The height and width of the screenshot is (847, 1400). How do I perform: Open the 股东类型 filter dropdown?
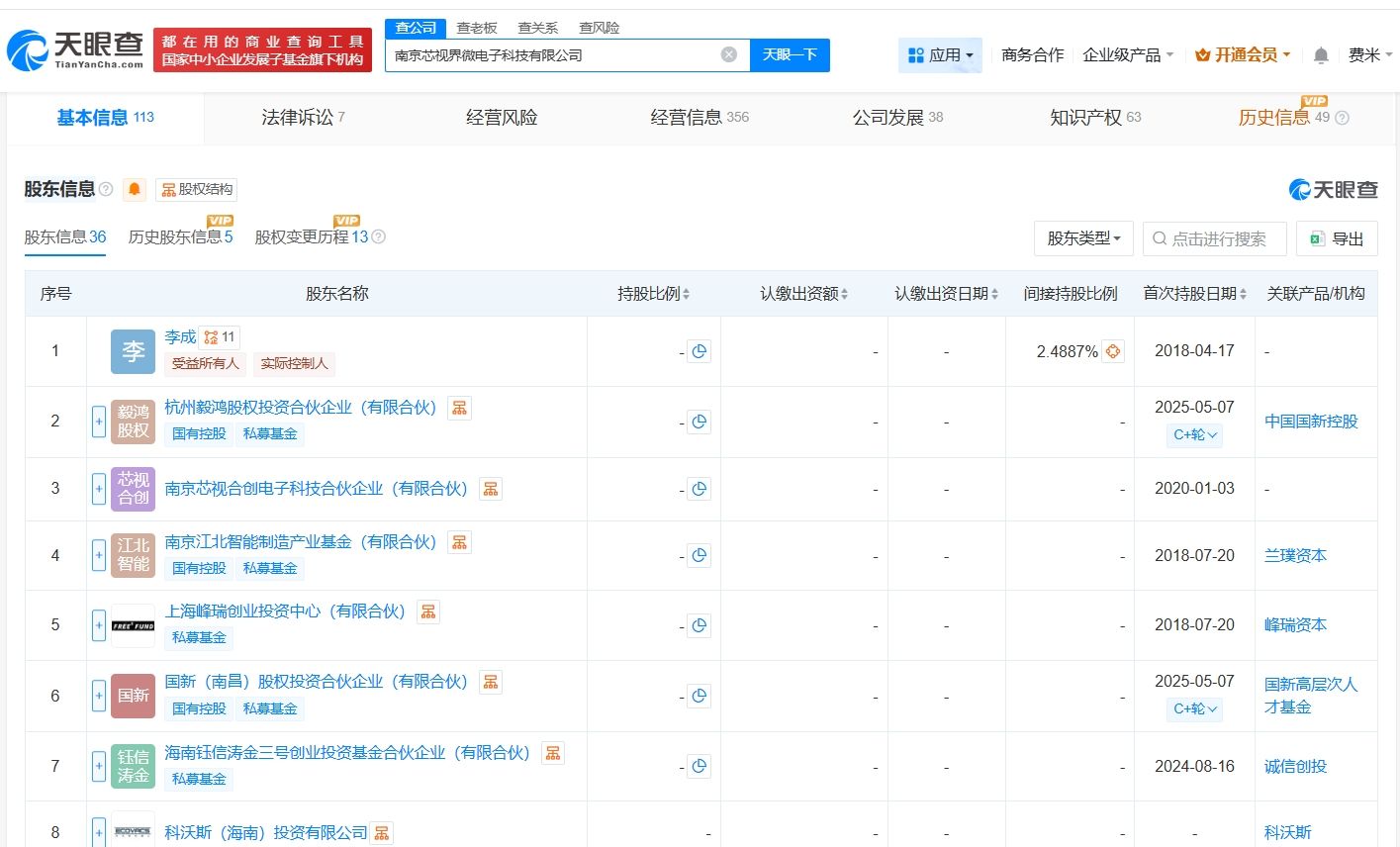tap(1083, 238)
